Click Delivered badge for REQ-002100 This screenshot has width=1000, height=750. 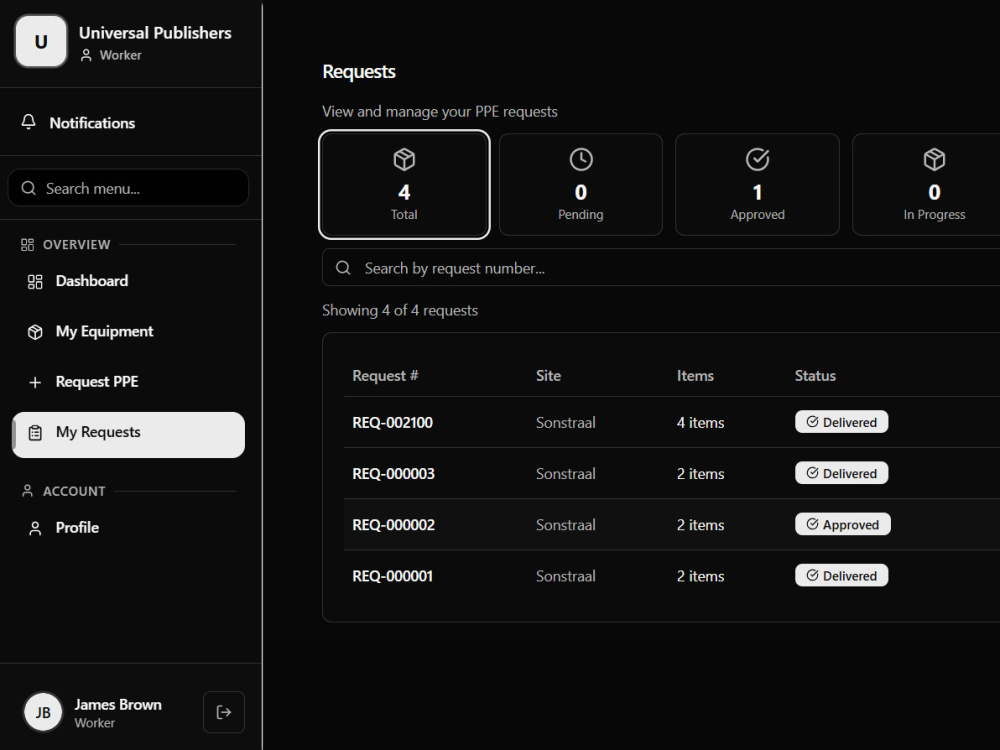pos(841,422)
